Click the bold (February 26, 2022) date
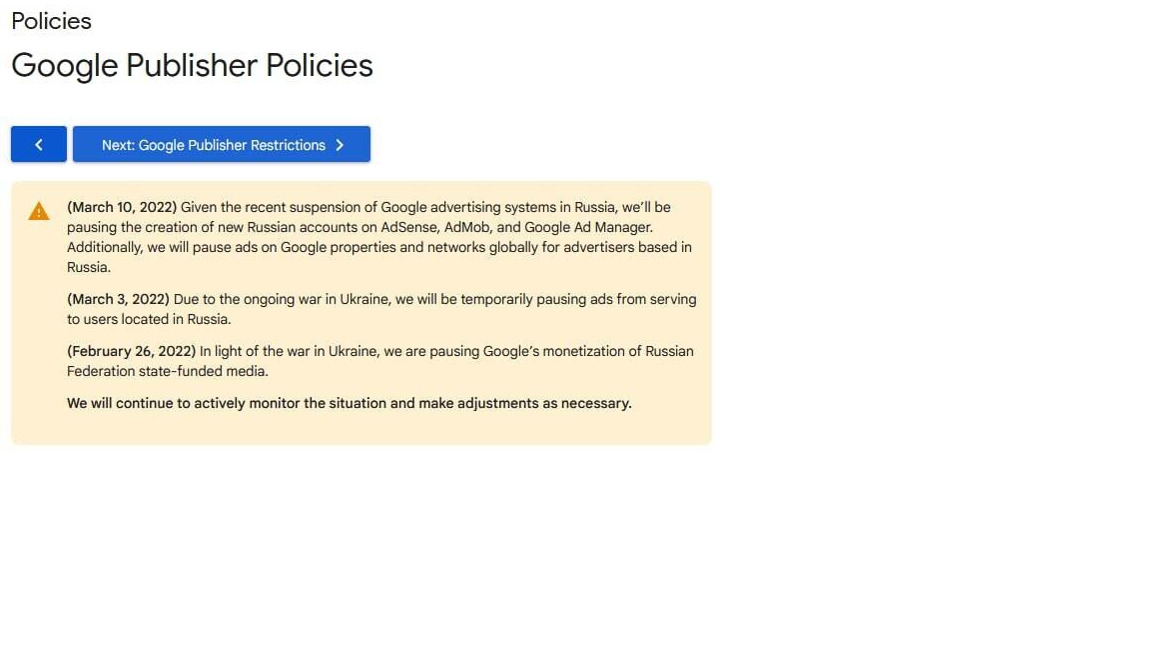 coord(132,351)
